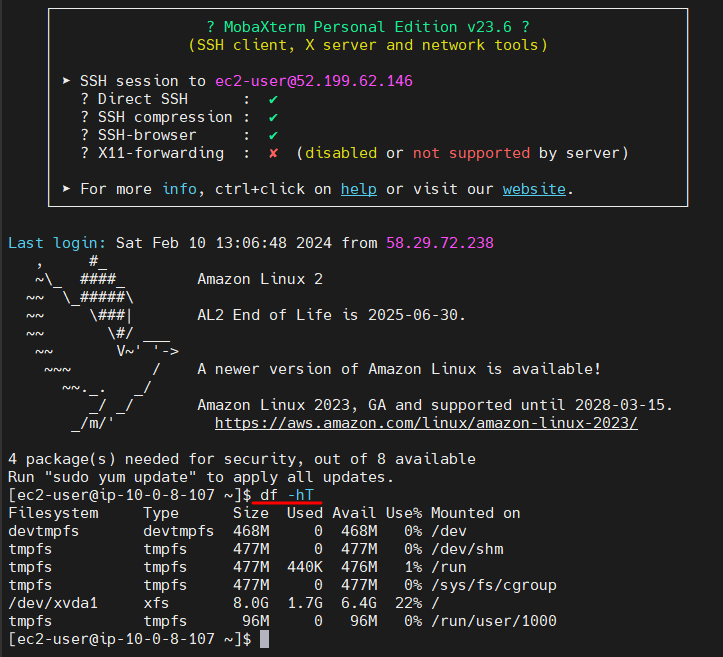
Task: Click the 'A newer version of Amazon Linux' notice
Action: (x=399, y=369)
